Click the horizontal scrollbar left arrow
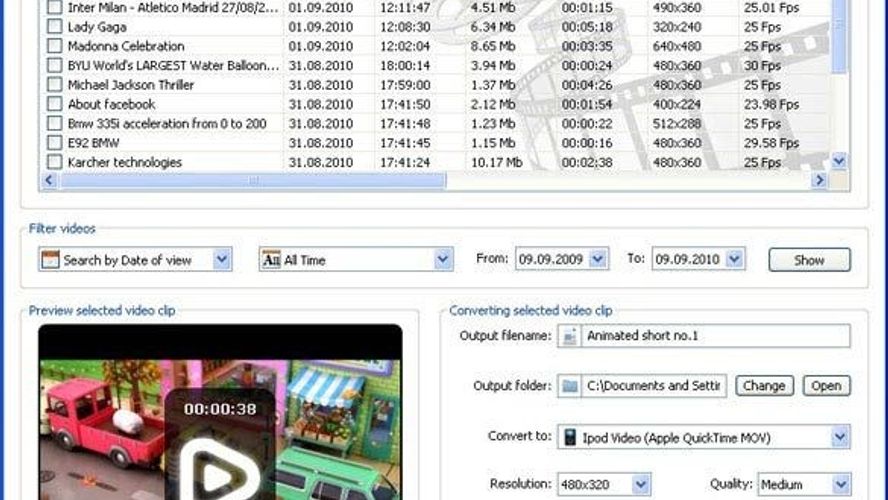This screenshot has width=888, height=500. [x=49, y=180]
